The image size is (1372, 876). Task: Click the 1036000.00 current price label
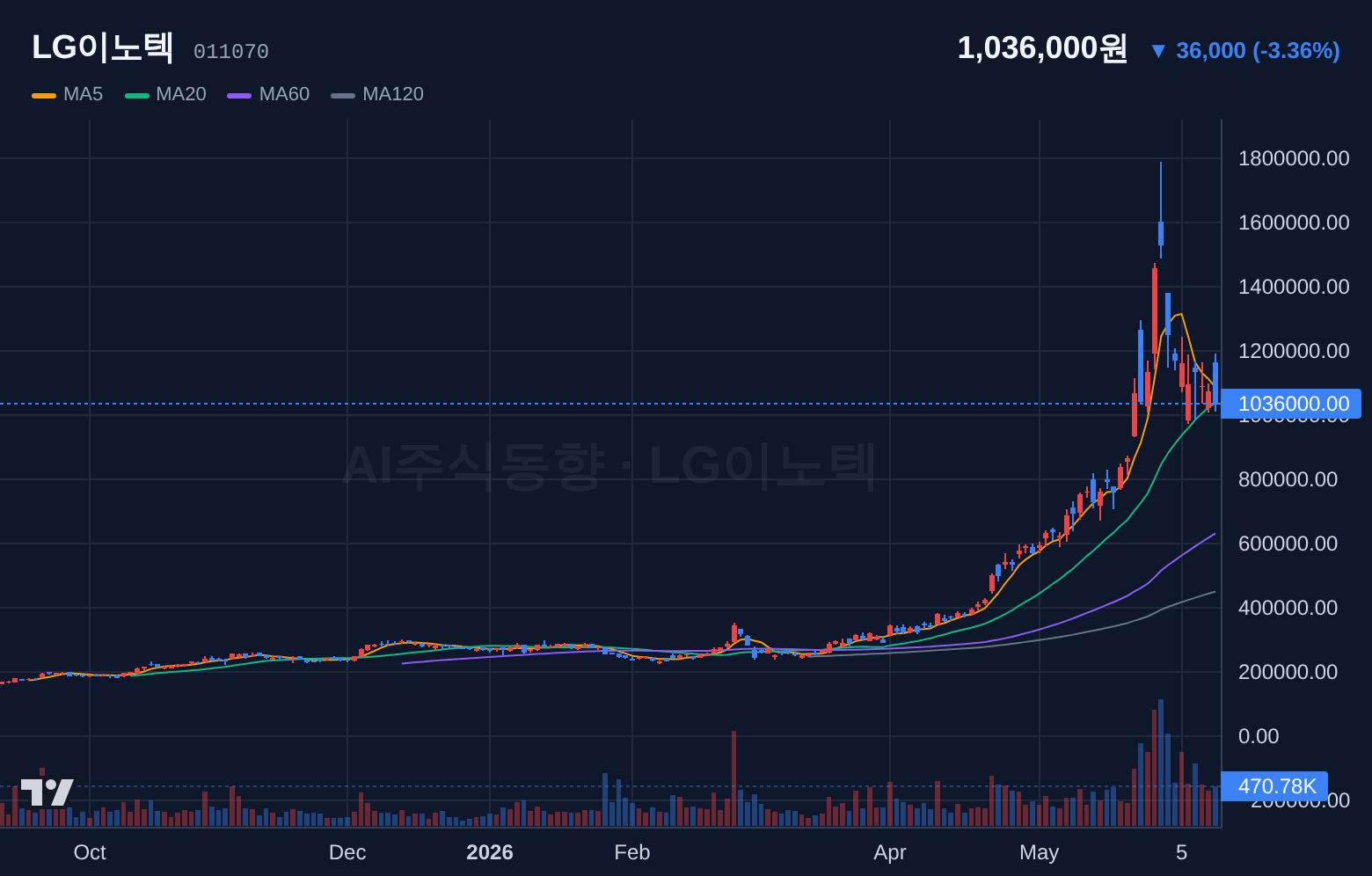pyautogui.click(x=1291, y=404)
